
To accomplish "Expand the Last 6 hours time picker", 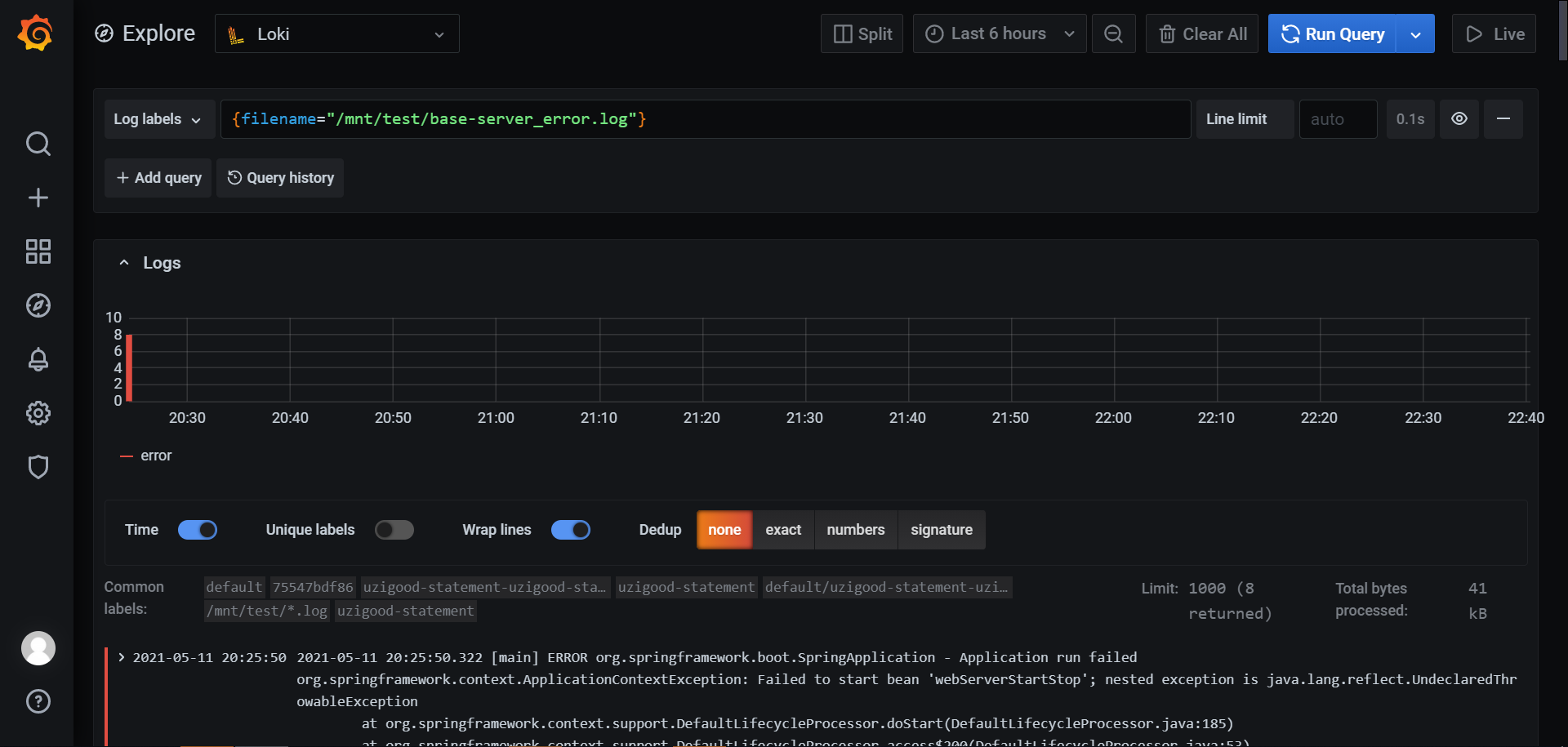I will 999,34.
